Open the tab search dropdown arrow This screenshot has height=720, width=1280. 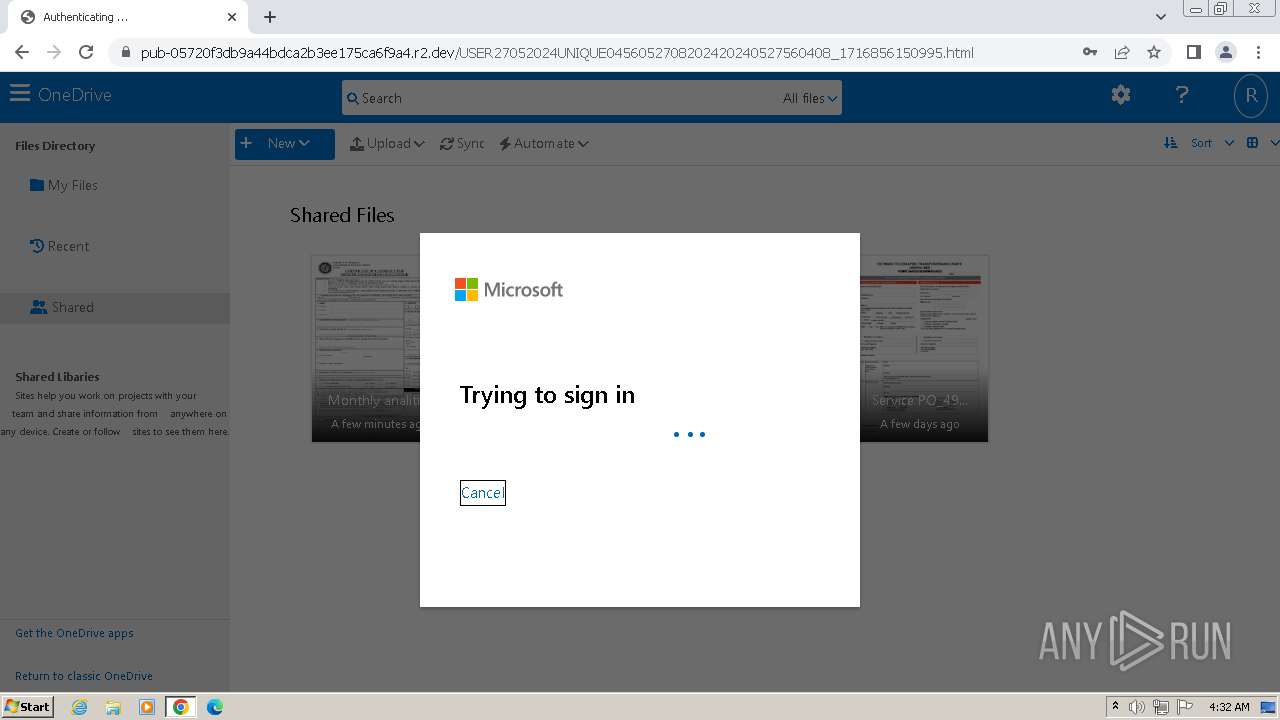coord(1160,17)
